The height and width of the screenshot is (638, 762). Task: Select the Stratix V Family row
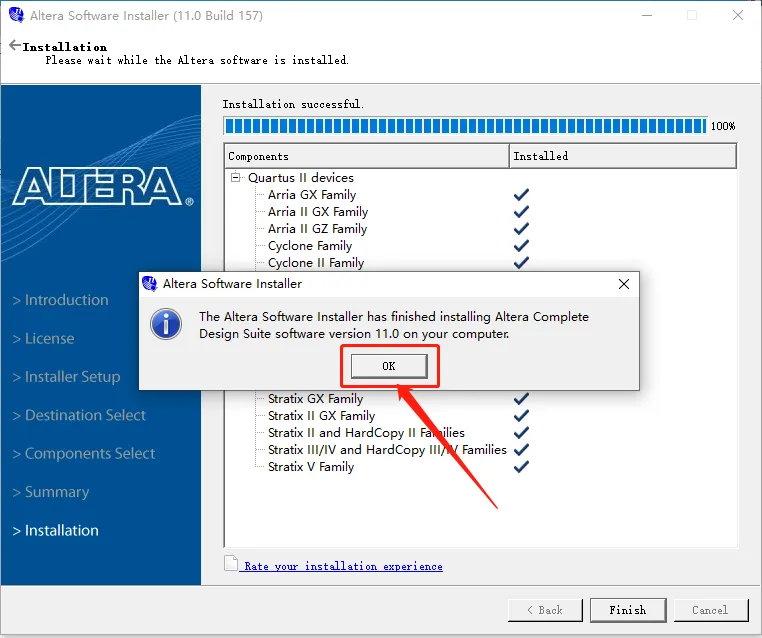311,467
